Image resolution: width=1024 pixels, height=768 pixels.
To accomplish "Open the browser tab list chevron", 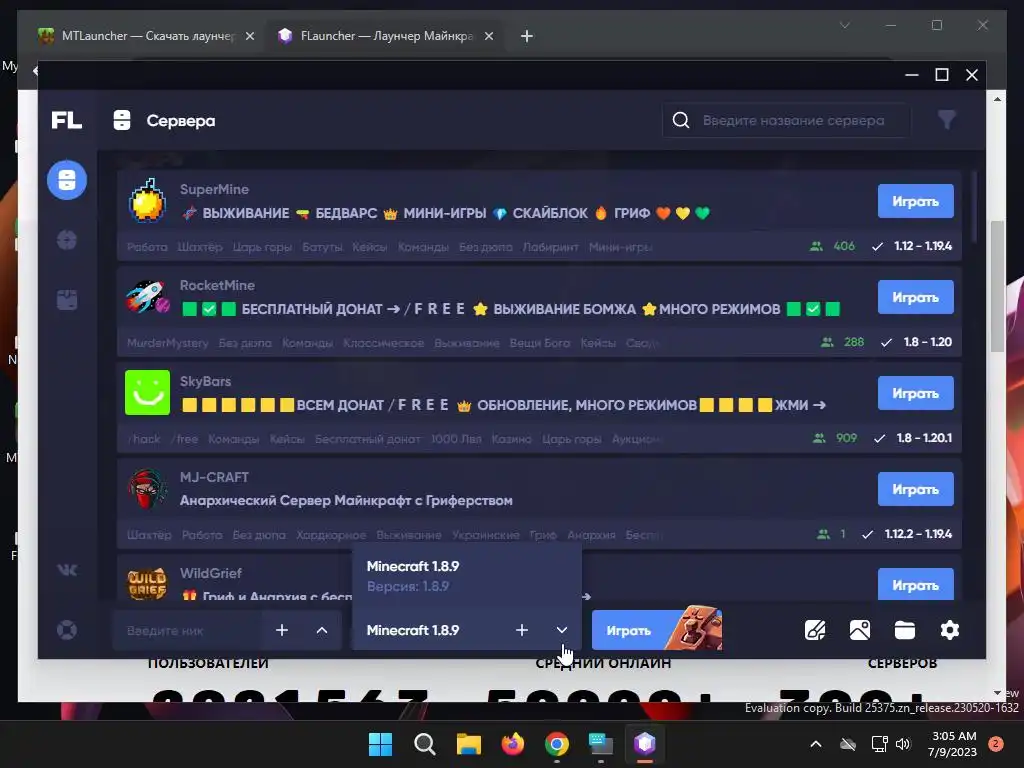I will pyautogui.click(x=844, y=25).
